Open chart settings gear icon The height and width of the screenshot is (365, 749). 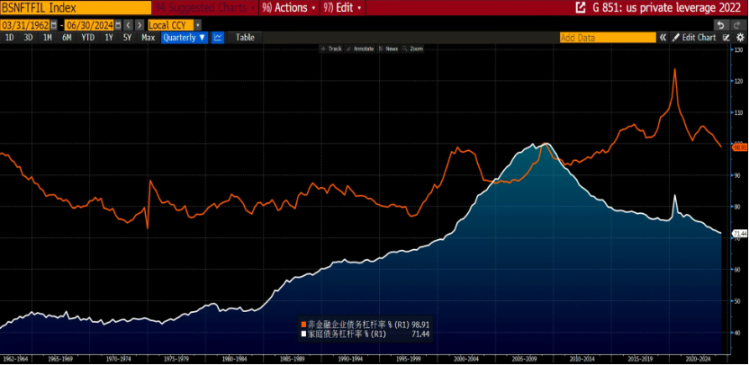pos(740,37)
